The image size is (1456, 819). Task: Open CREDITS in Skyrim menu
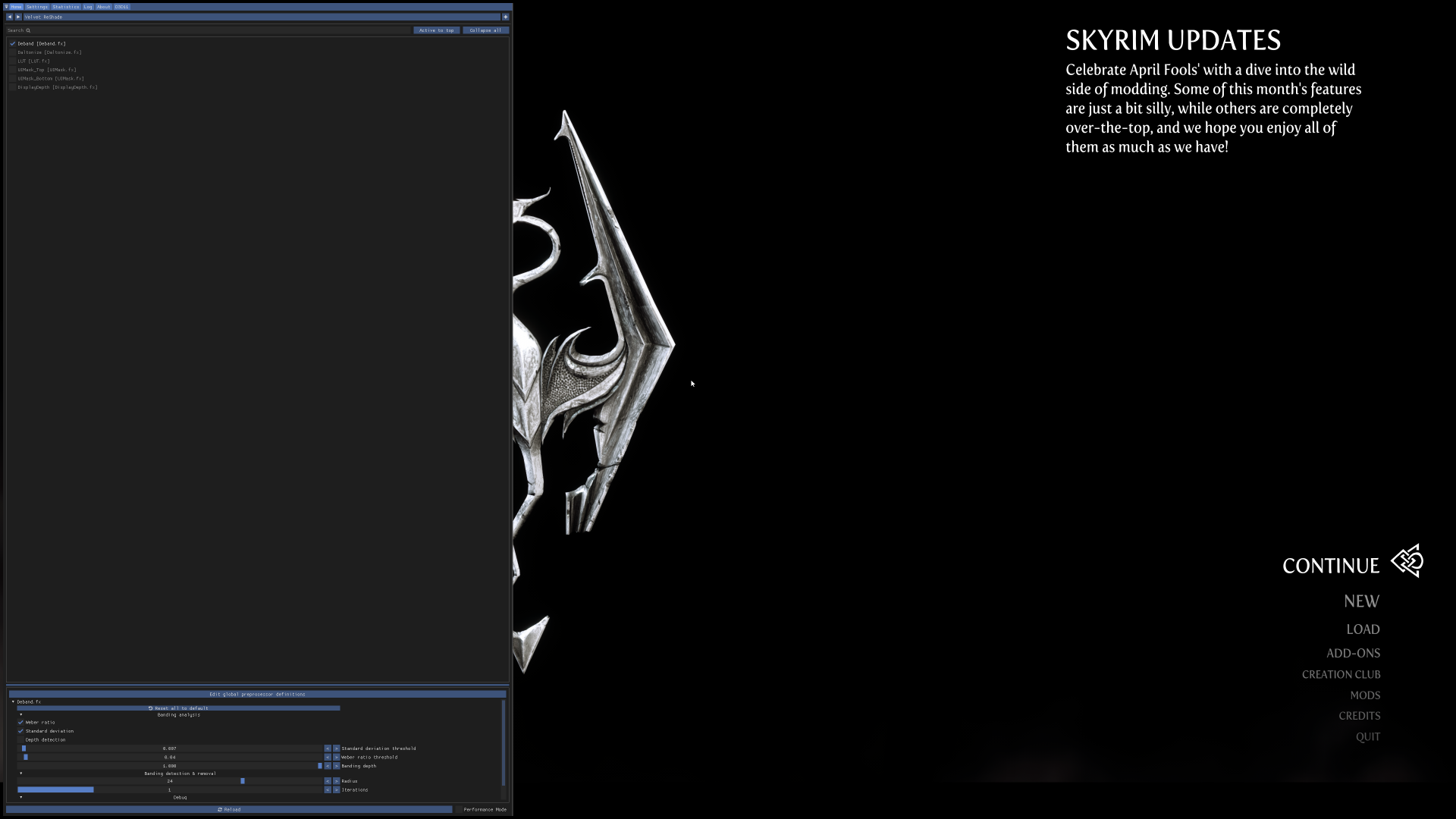pos(1359,716)
